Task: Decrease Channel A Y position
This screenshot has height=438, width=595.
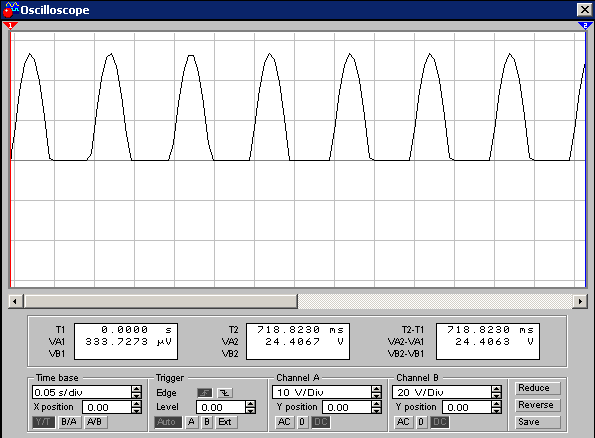Action: click(x=376, y=411)
